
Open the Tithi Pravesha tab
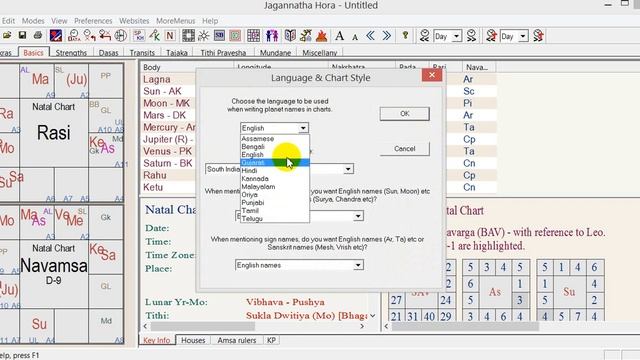point(223,53)
